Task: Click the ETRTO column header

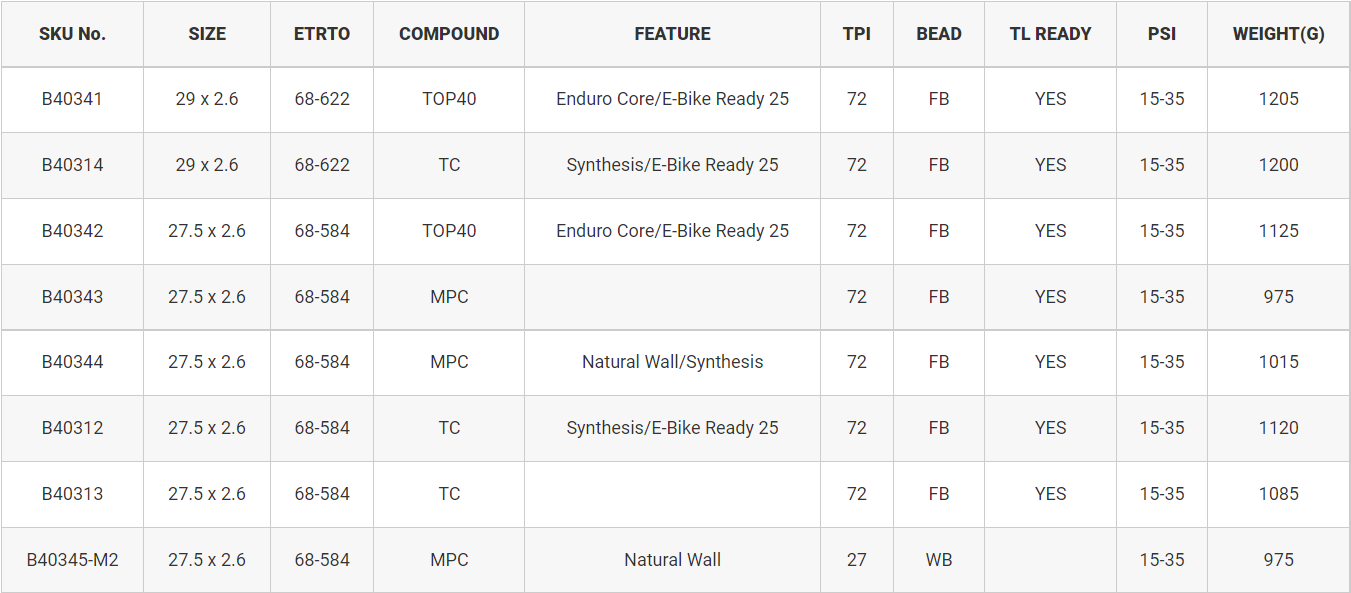Action: point(322,34)
